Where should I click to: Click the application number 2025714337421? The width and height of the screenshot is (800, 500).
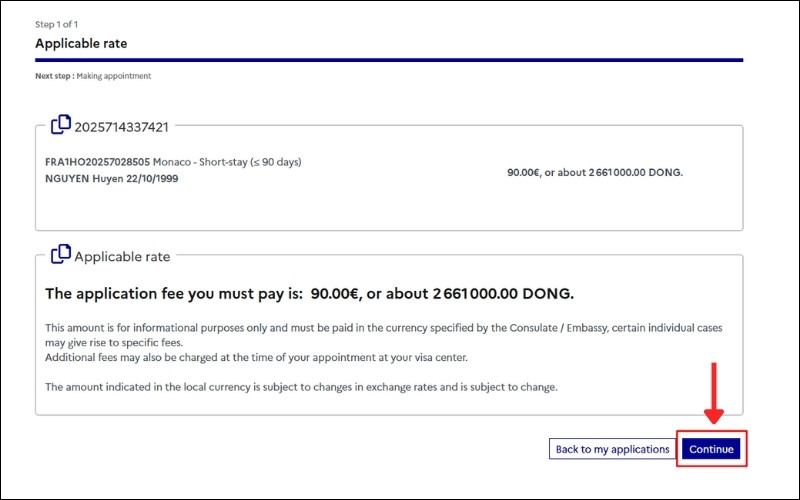click(122, 127)
